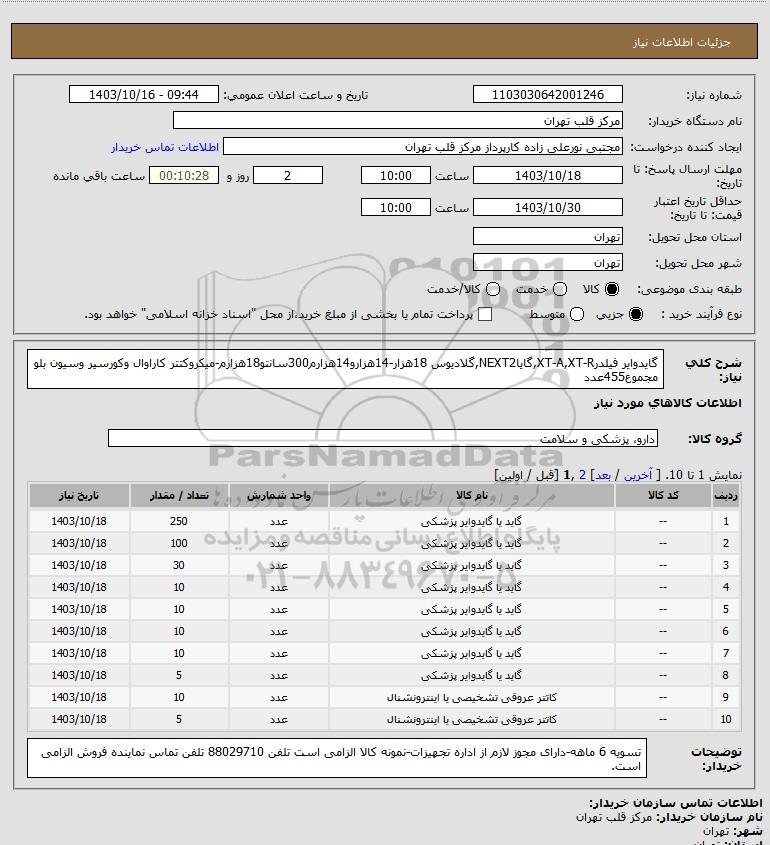Click the general description text box
The image size is (770, 845).
pos(345,369)
